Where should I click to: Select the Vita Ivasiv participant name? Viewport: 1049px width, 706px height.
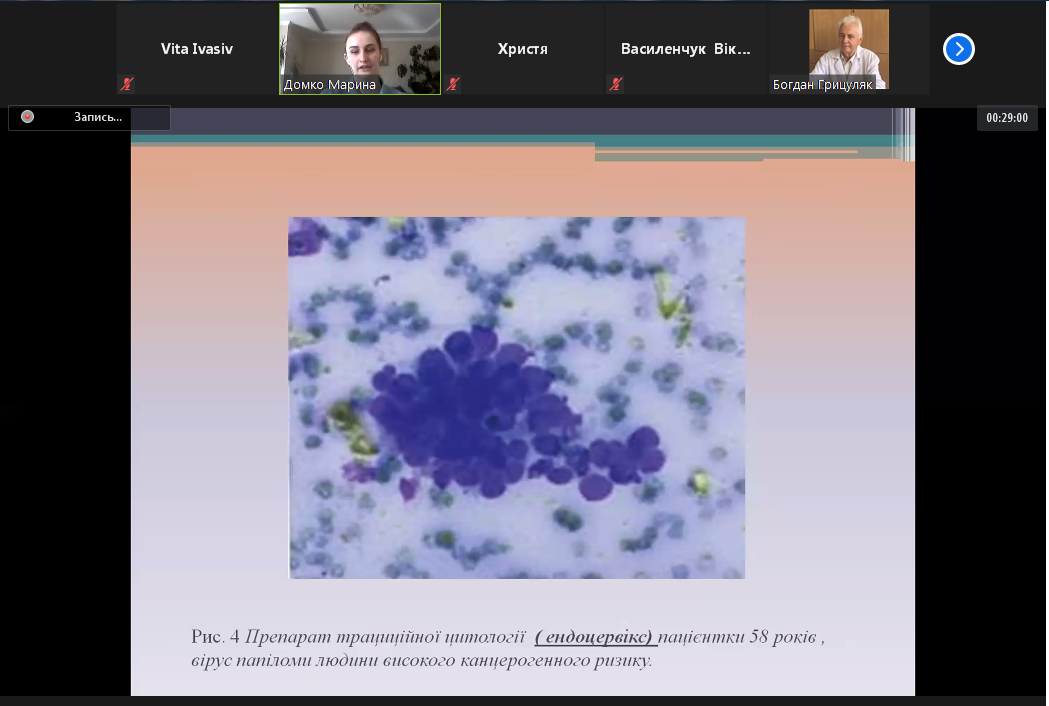tap(197, 48)
